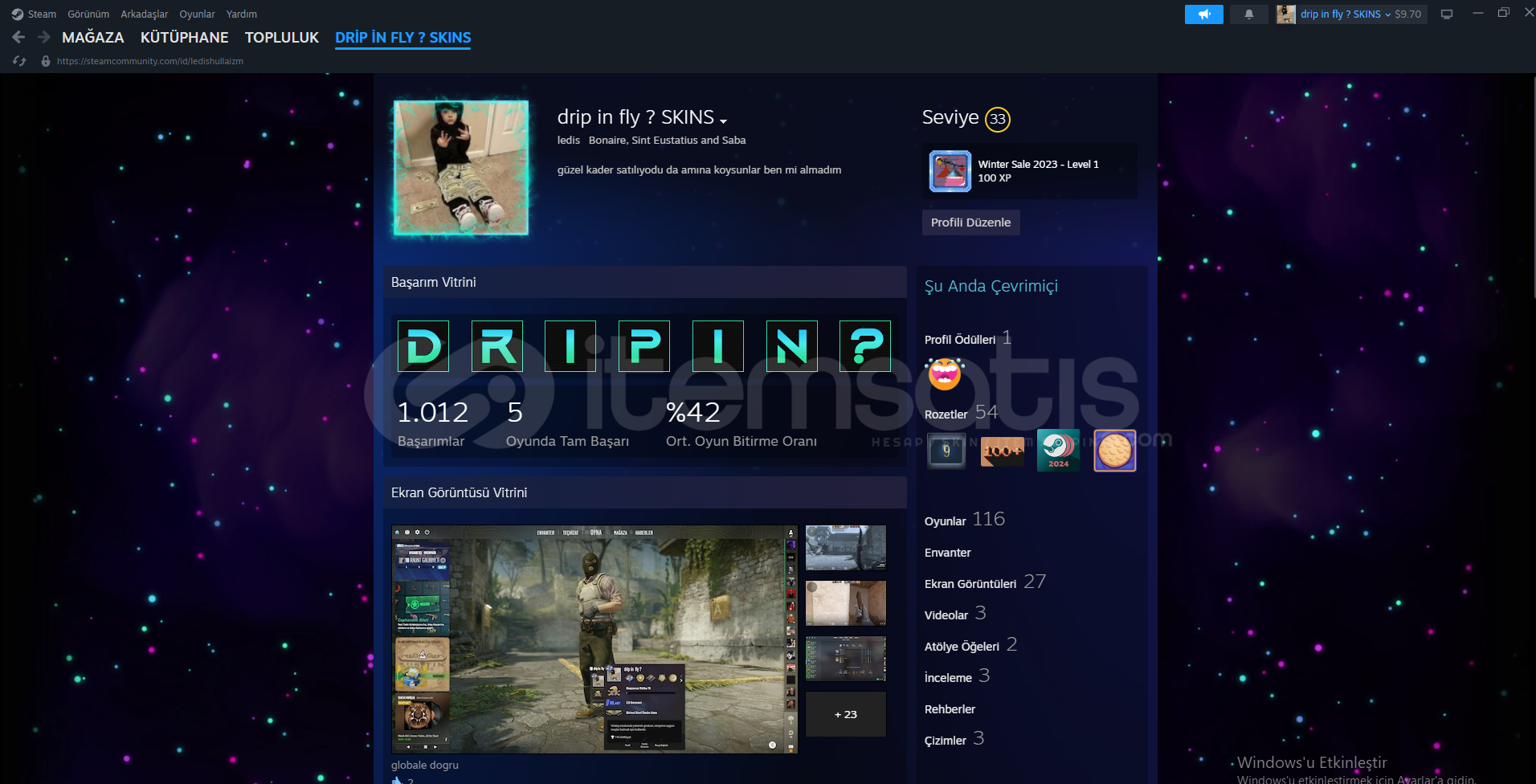Expand the account name dropdown in the title bar
The height and width of the screenshot is (784, 1536).
[x=1346, y=14]
